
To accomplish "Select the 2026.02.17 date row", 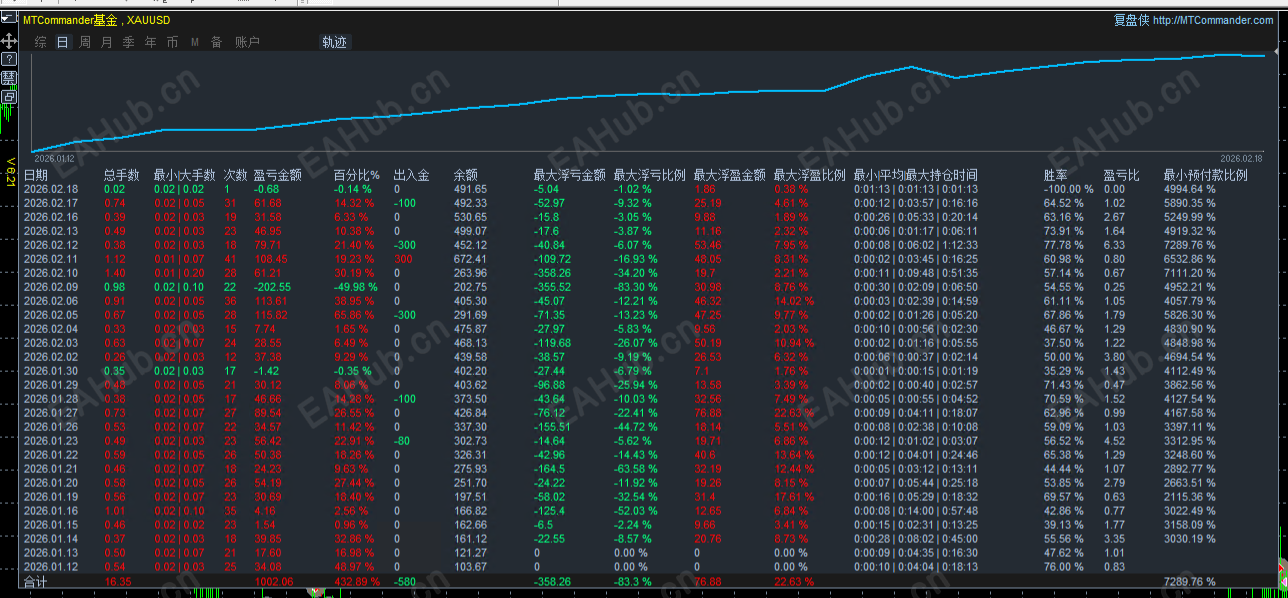I will pyautogui.click(x=50, y=203).
